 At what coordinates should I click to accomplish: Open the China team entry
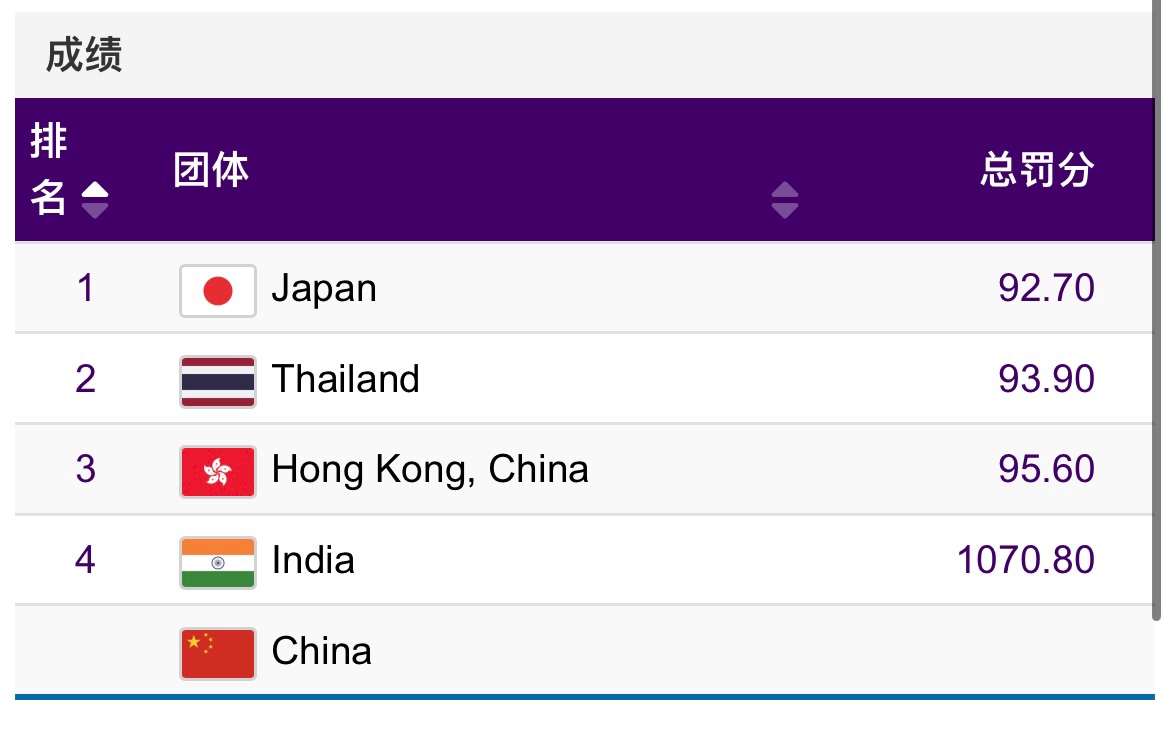click(322, 651)
